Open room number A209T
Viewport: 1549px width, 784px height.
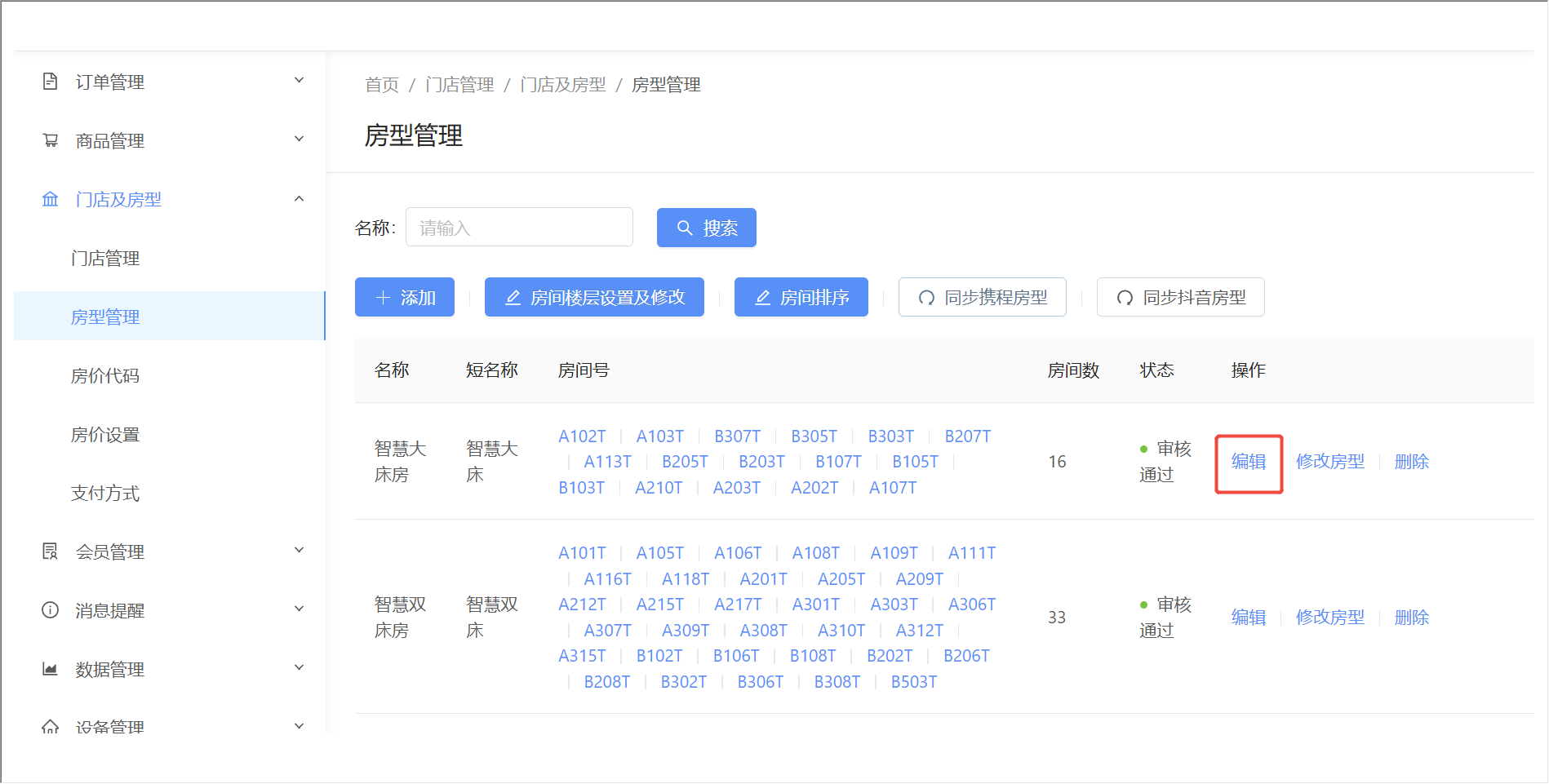coord(920,579)
